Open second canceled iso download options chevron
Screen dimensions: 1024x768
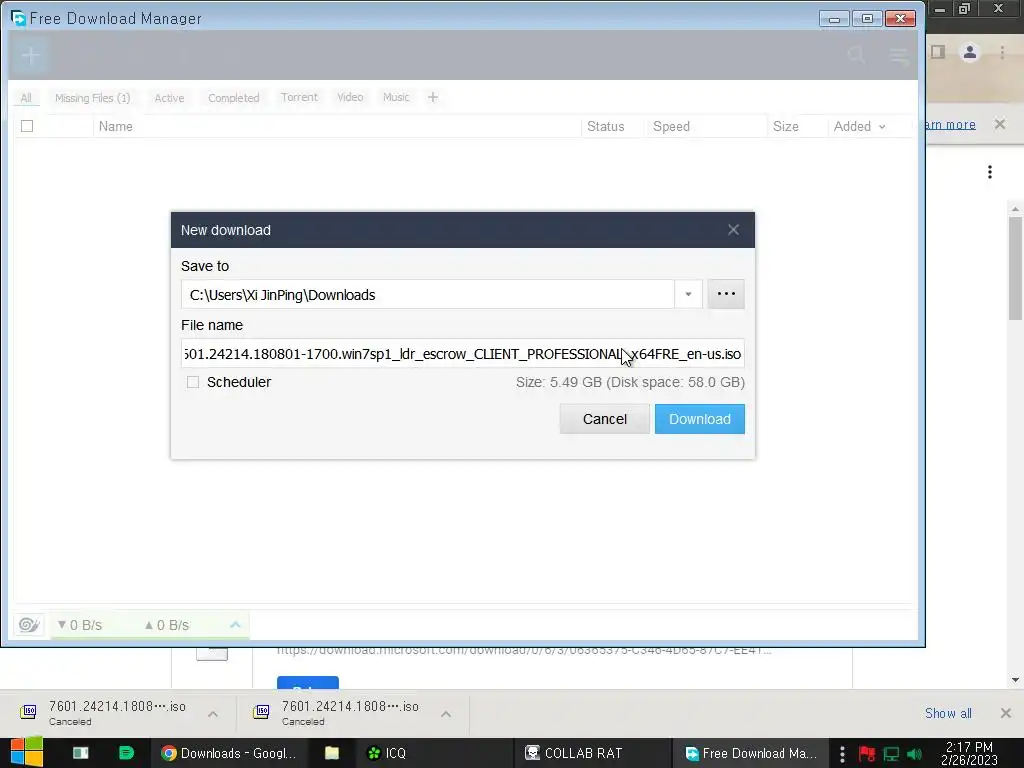446,714
